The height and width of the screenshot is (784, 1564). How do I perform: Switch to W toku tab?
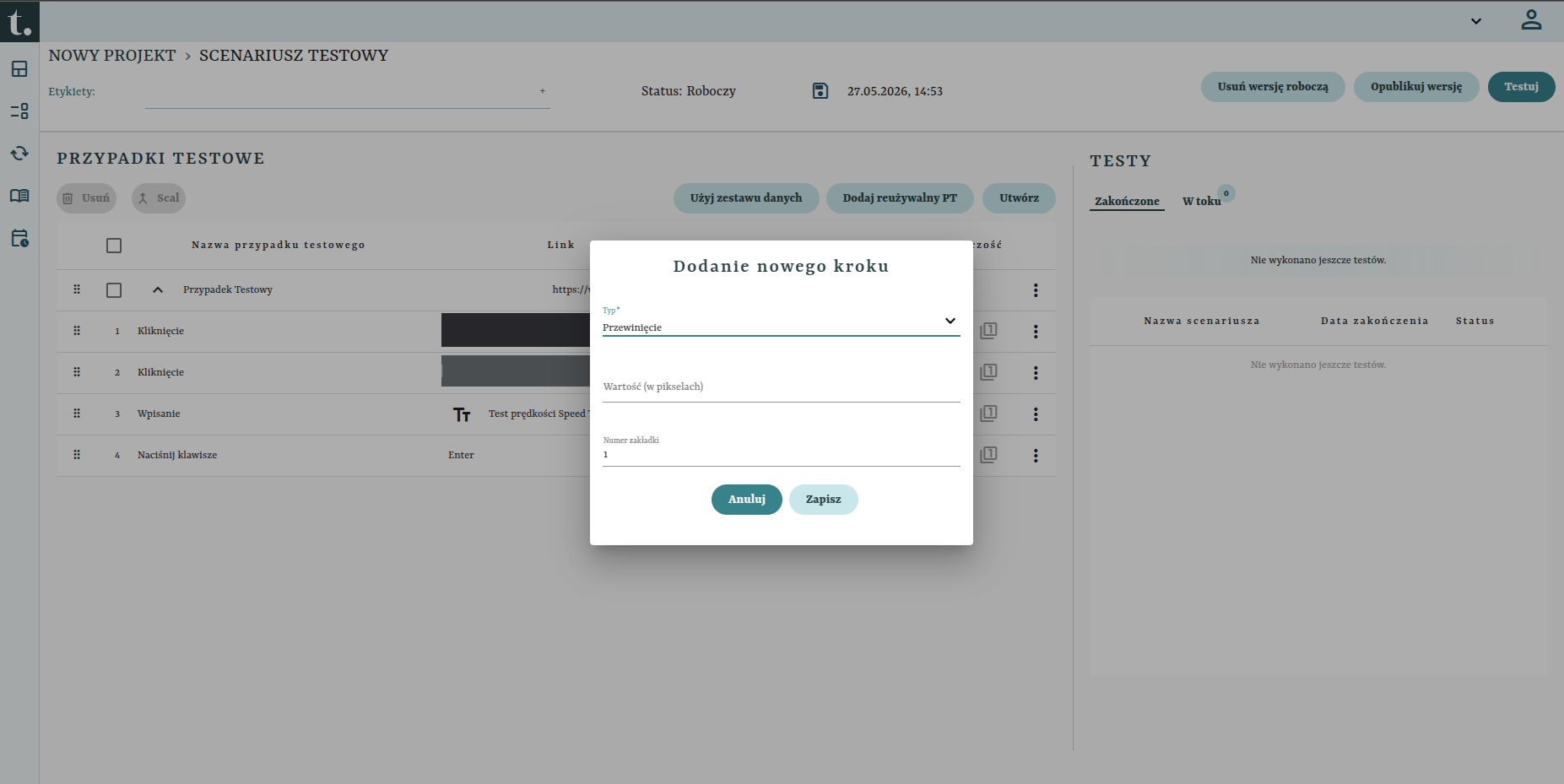tap(1201, 201)
